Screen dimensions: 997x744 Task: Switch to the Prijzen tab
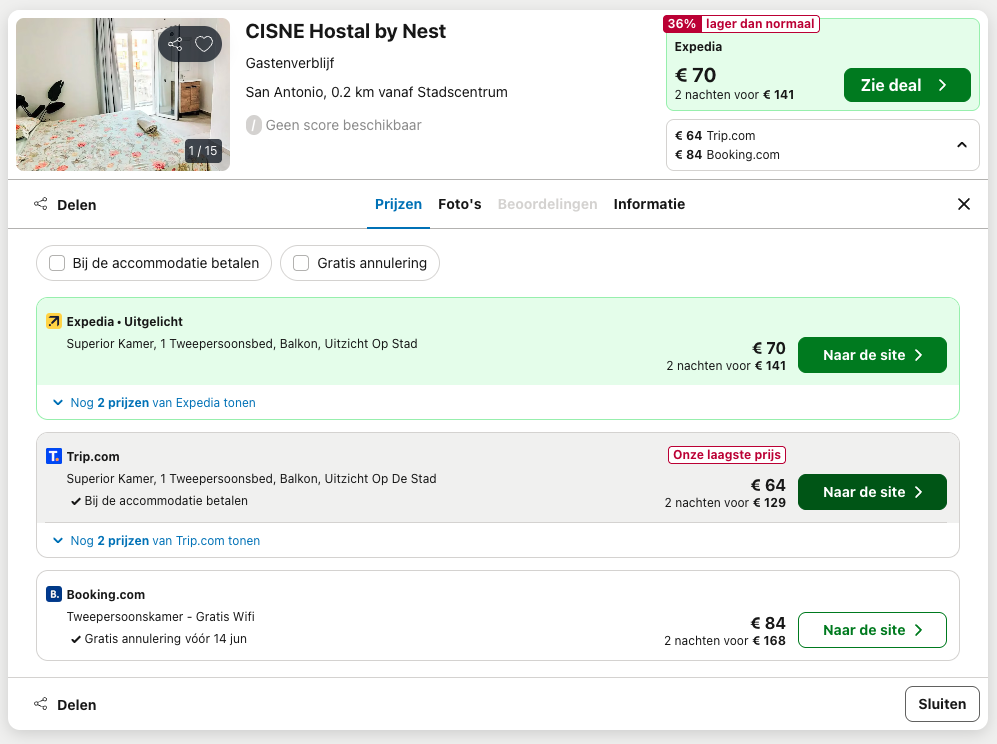(x=398, y=204)
